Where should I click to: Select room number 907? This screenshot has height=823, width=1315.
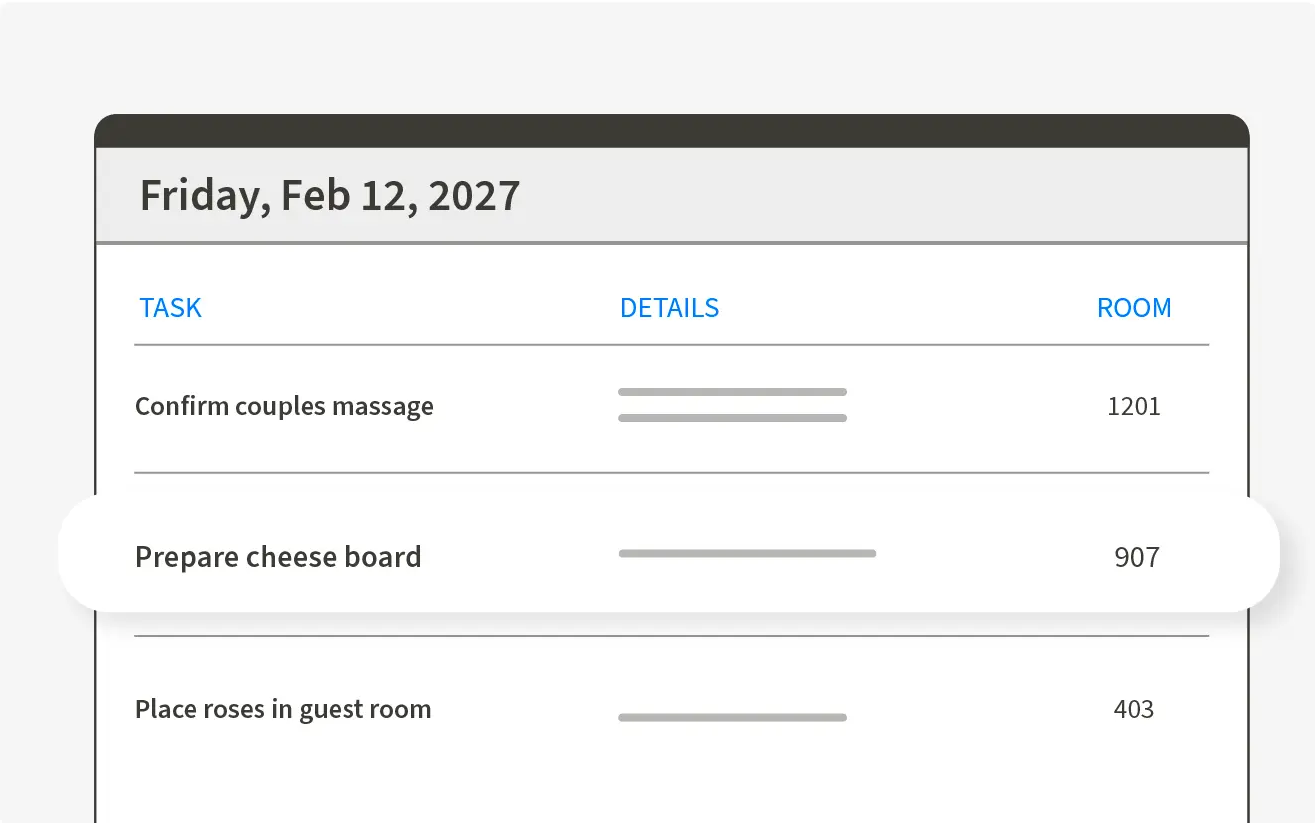[x=1136, y=557]
